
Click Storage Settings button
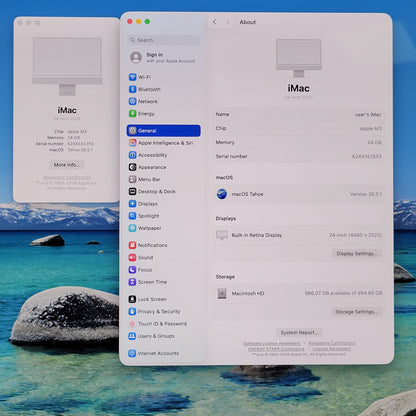tap(356, 312)
